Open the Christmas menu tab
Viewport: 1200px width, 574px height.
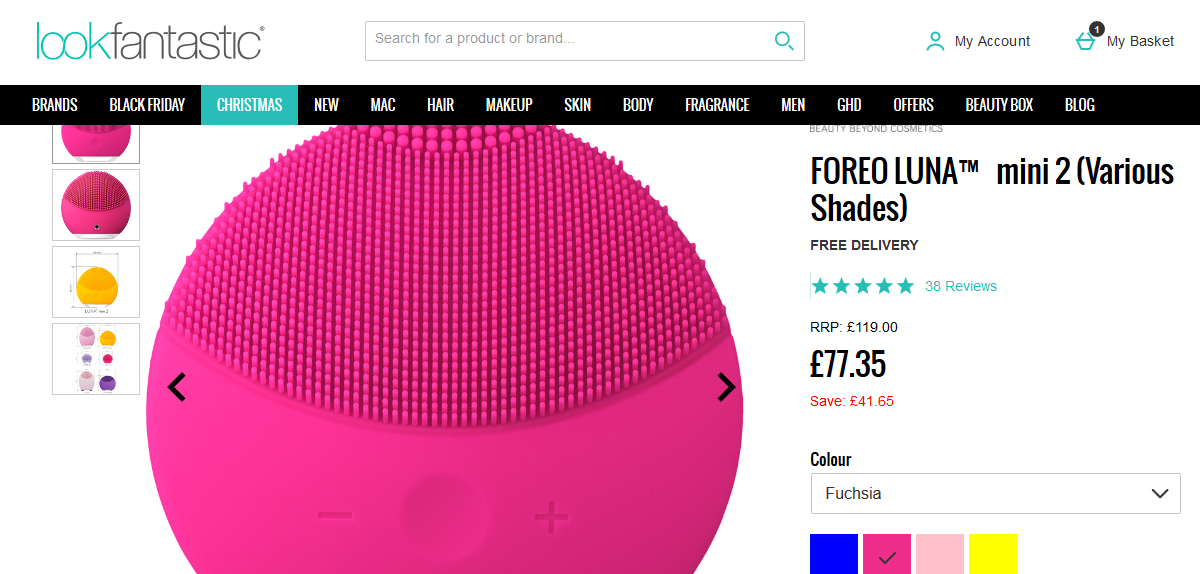pyautogui.click(x=249, y=105)
